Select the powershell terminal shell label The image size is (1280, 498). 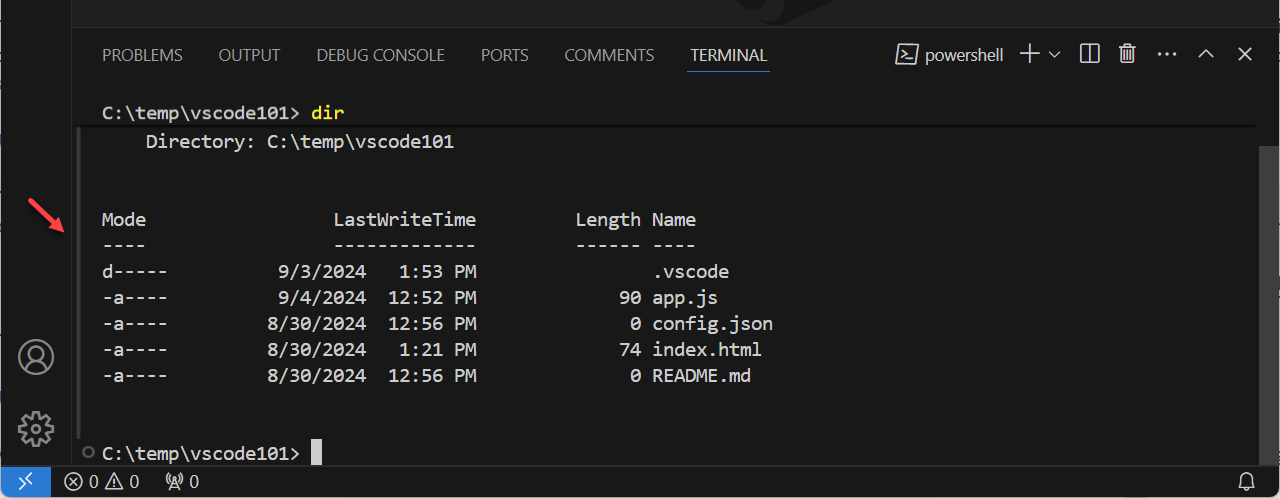coord(949,55)
